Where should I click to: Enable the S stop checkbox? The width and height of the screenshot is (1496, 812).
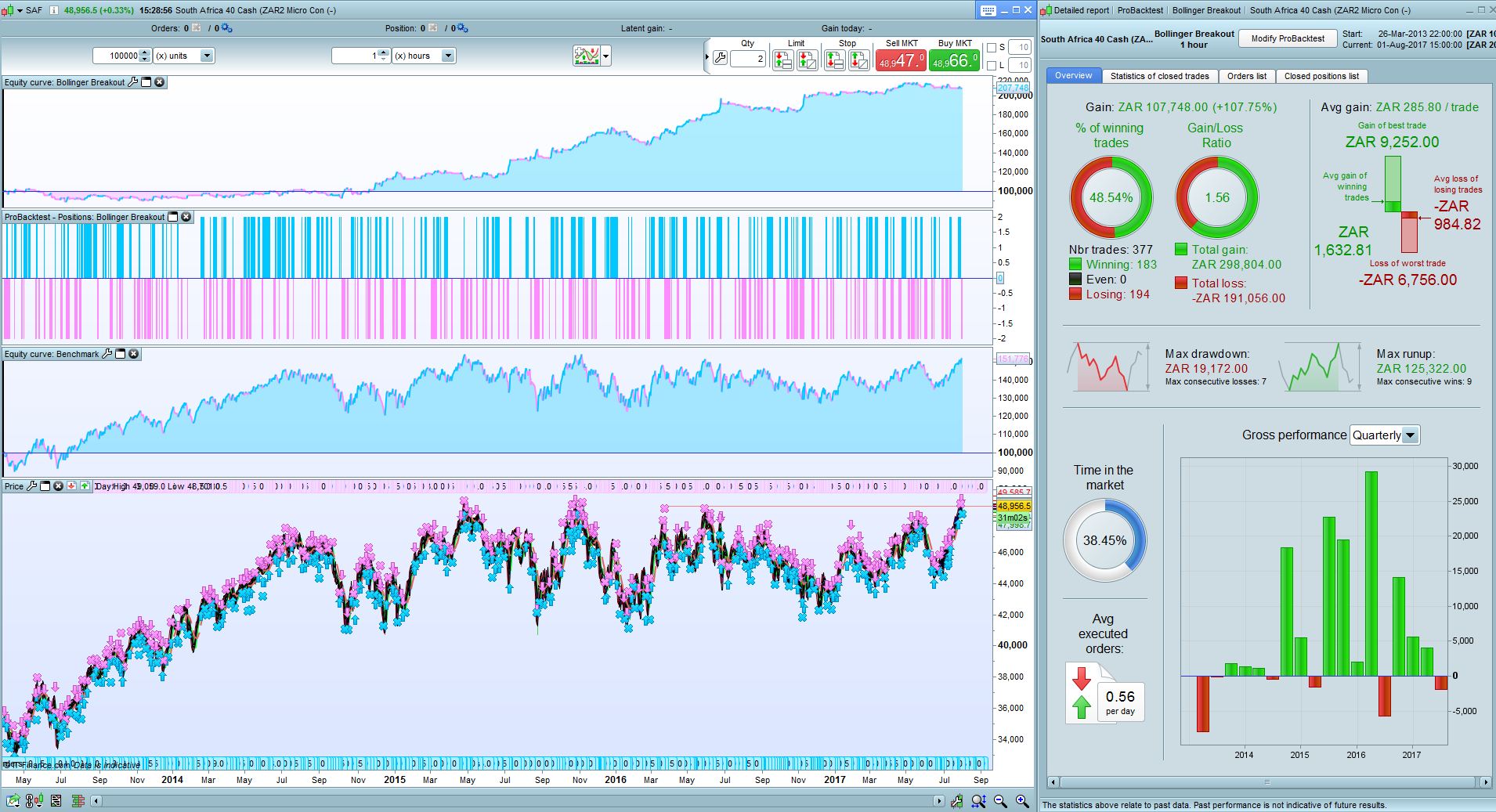click(992, 48)
